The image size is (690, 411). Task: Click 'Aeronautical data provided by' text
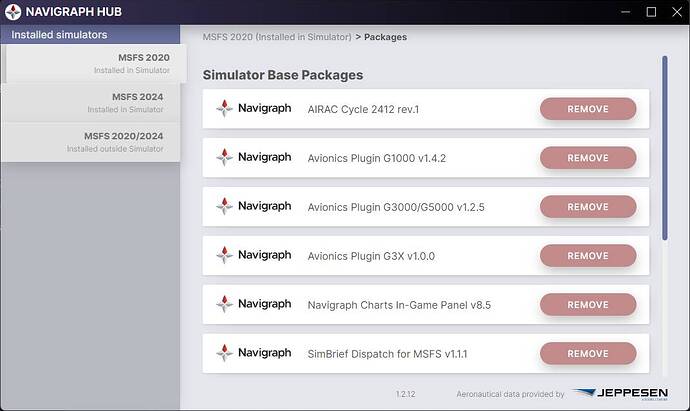pyautogui.click(x=510, y=394)
